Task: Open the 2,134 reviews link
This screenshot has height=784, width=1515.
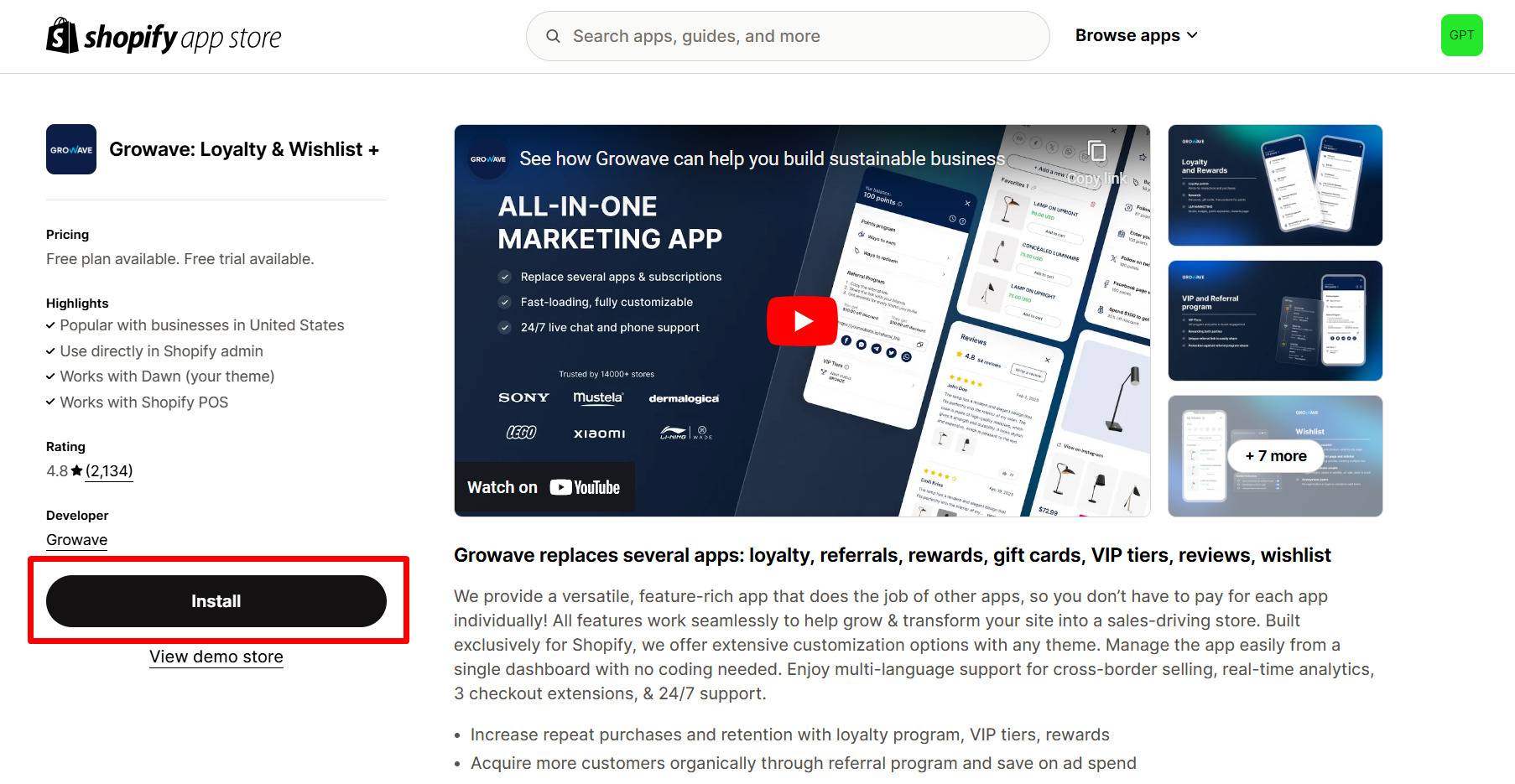Action: click(x=109, y=471)
